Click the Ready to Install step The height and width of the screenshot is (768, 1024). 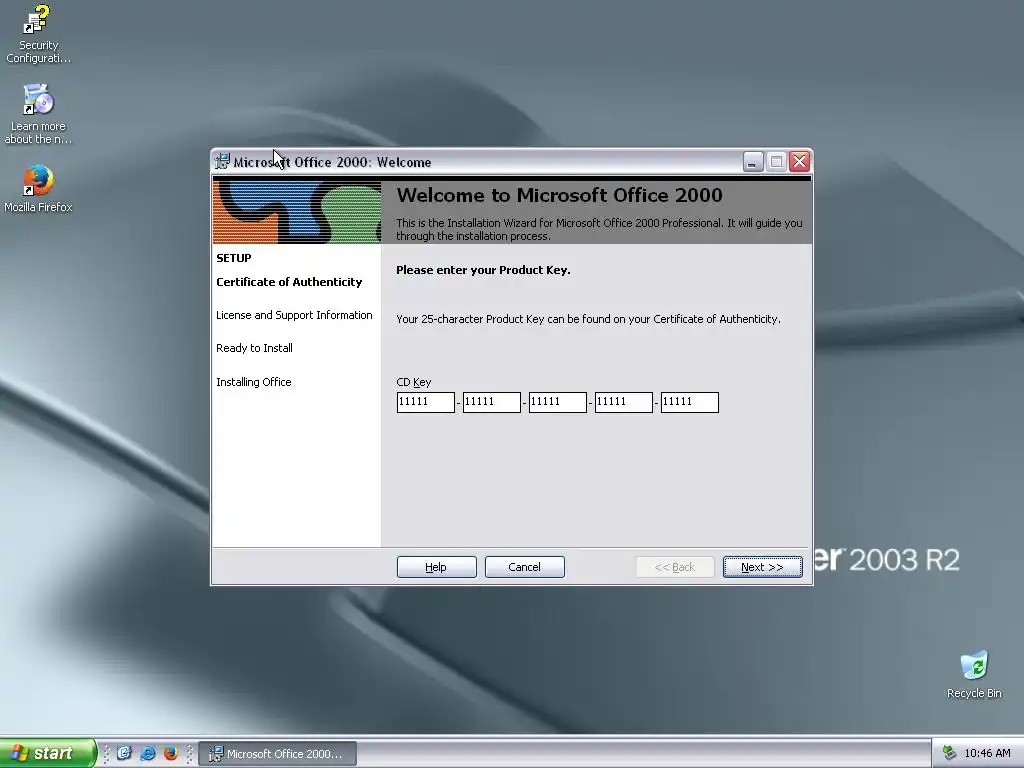point(254,348)
